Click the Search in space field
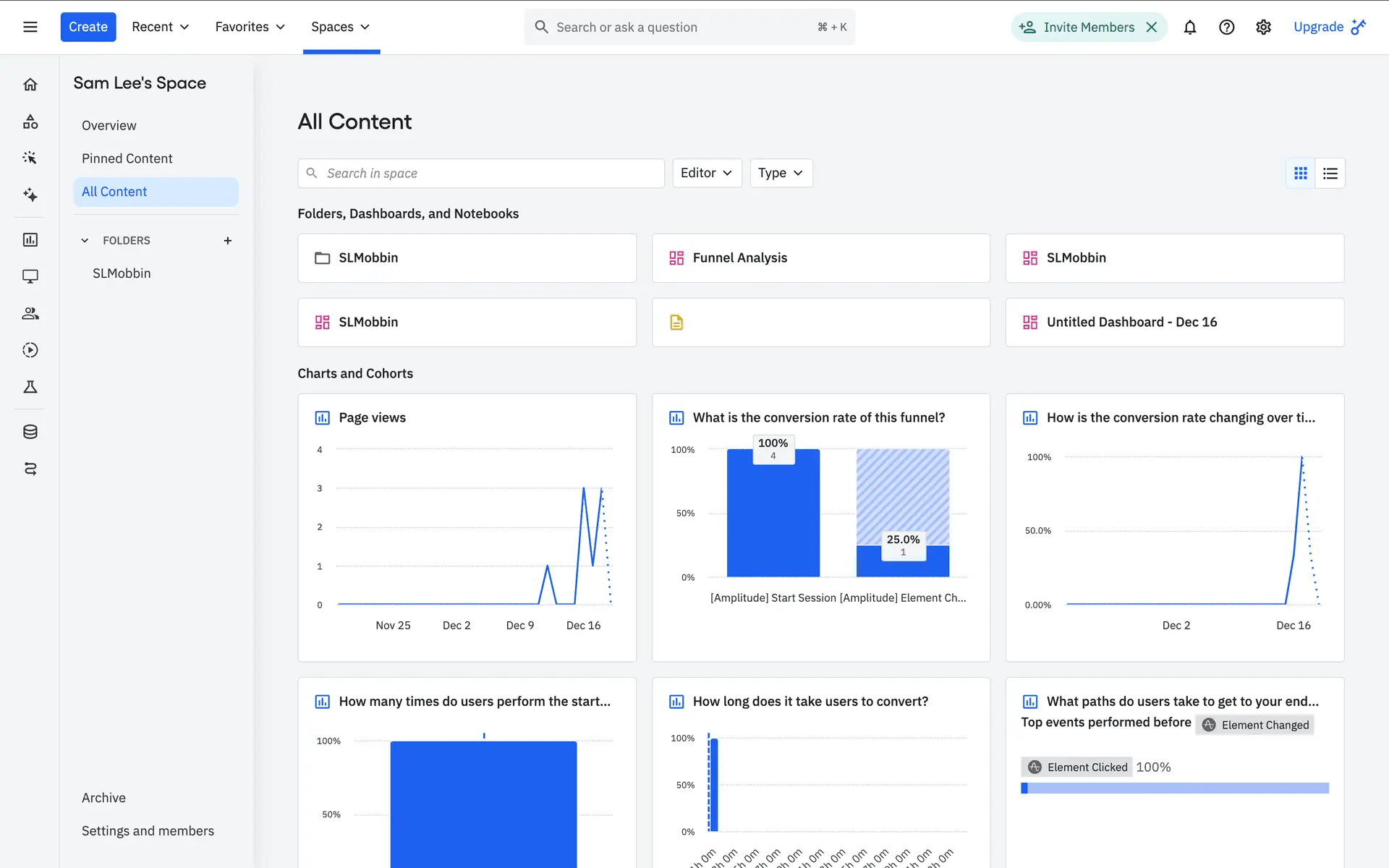Screen dimensions: 1389x868 point(480,174)
